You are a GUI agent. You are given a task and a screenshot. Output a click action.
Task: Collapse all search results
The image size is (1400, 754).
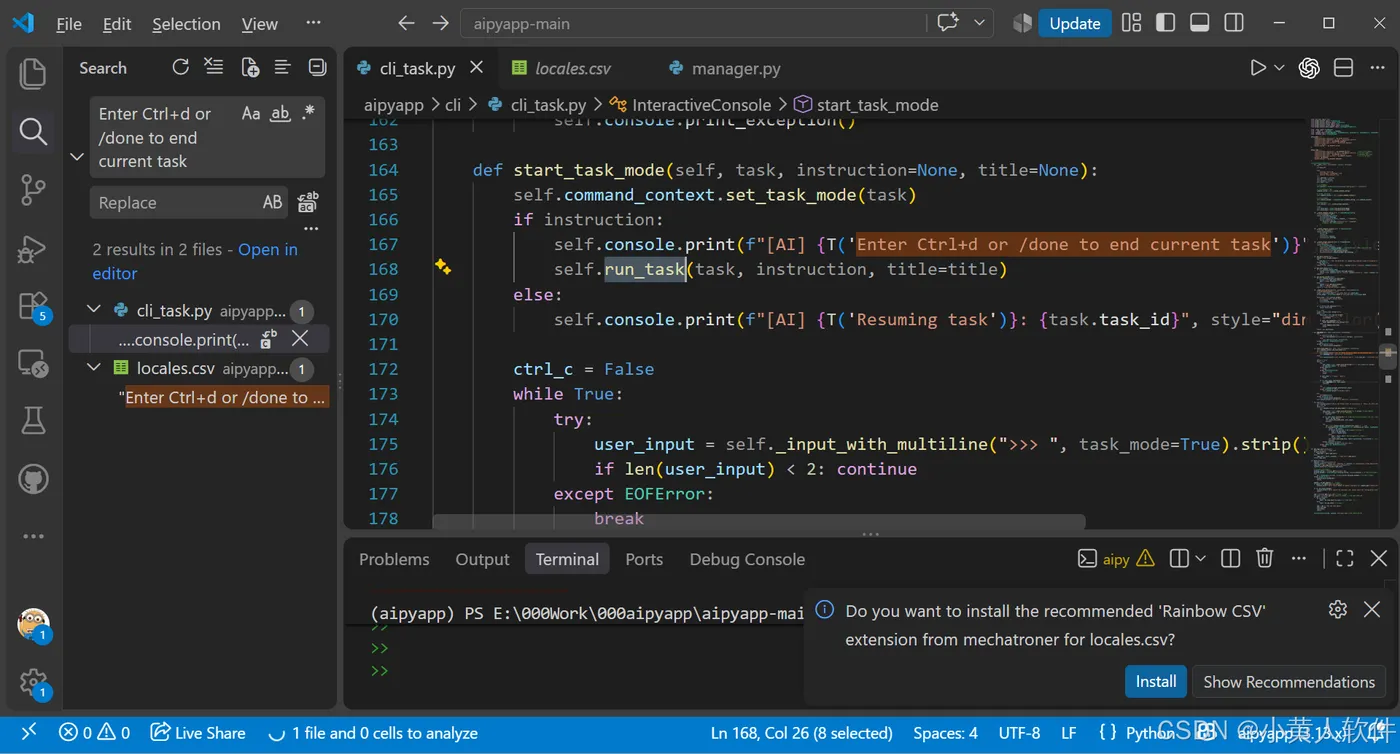(317, 67)
